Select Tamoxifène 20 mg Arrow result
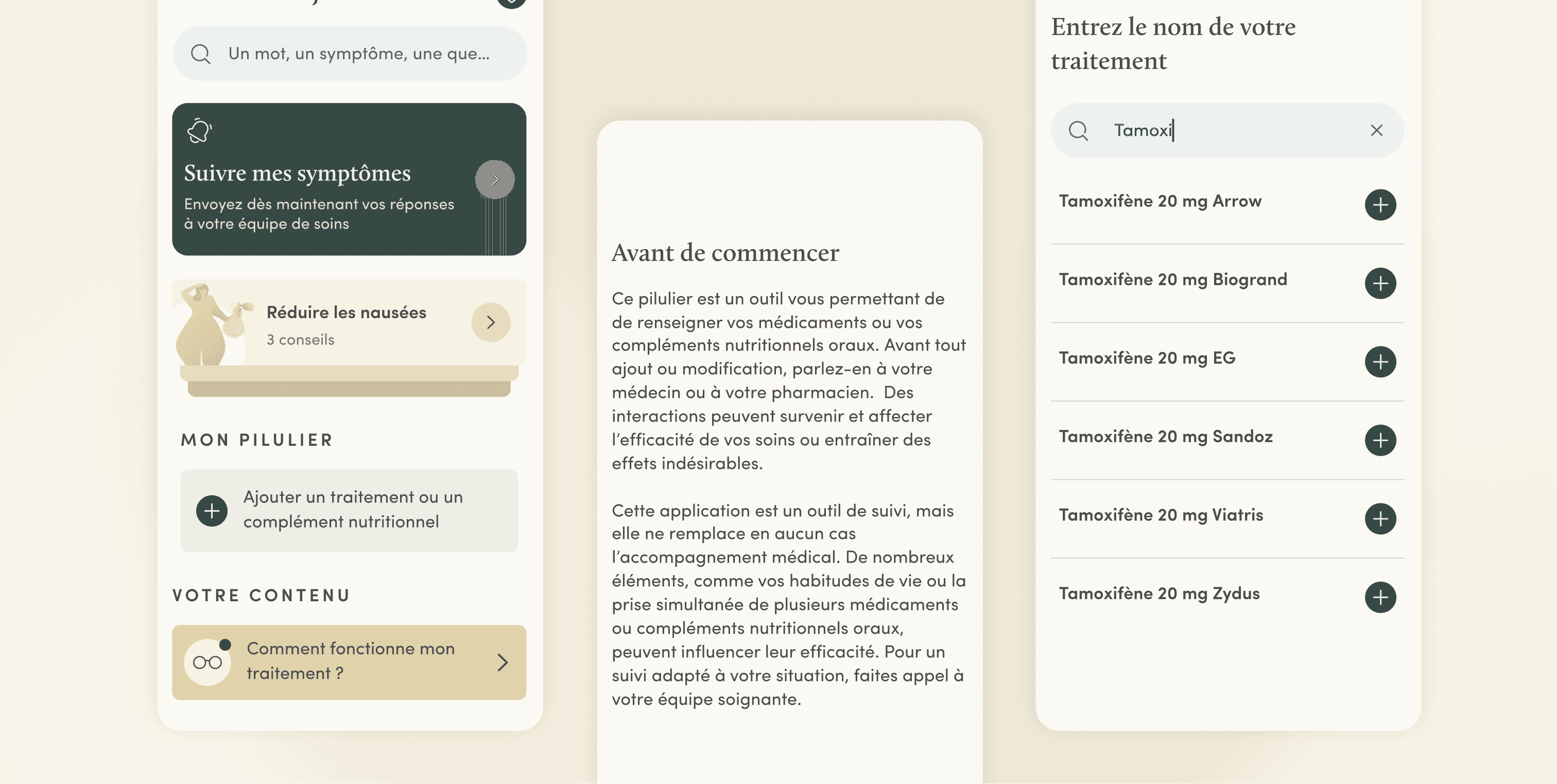The width and height of the screenshot is (1557, 784). tap(1160, 201)
